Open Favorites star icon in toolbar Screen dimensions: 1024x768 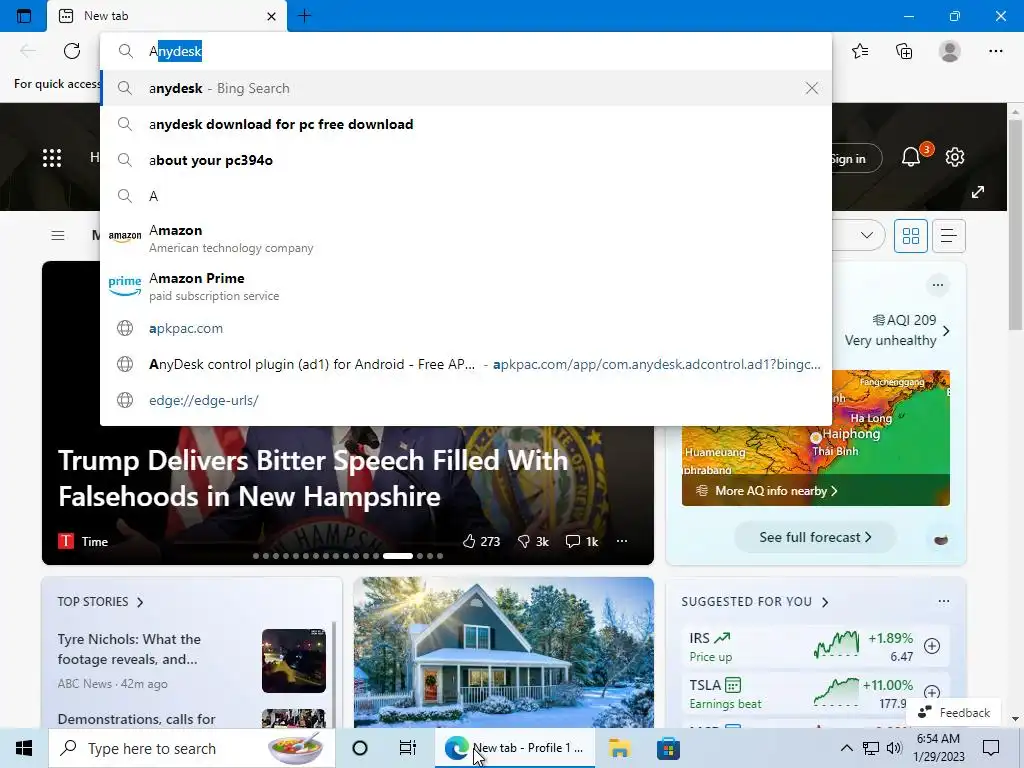(x=860, y=51)
